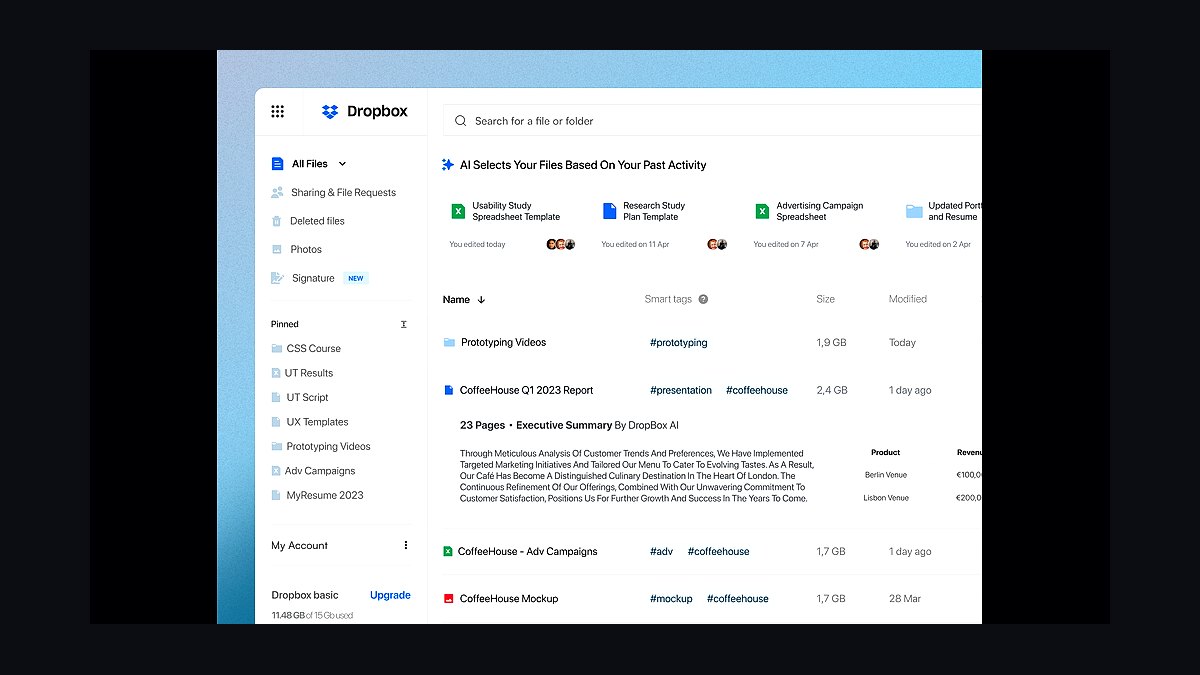Click the #mockup smart tag
Viewport: 1200px width, 675px height.
tap(671, 599)
